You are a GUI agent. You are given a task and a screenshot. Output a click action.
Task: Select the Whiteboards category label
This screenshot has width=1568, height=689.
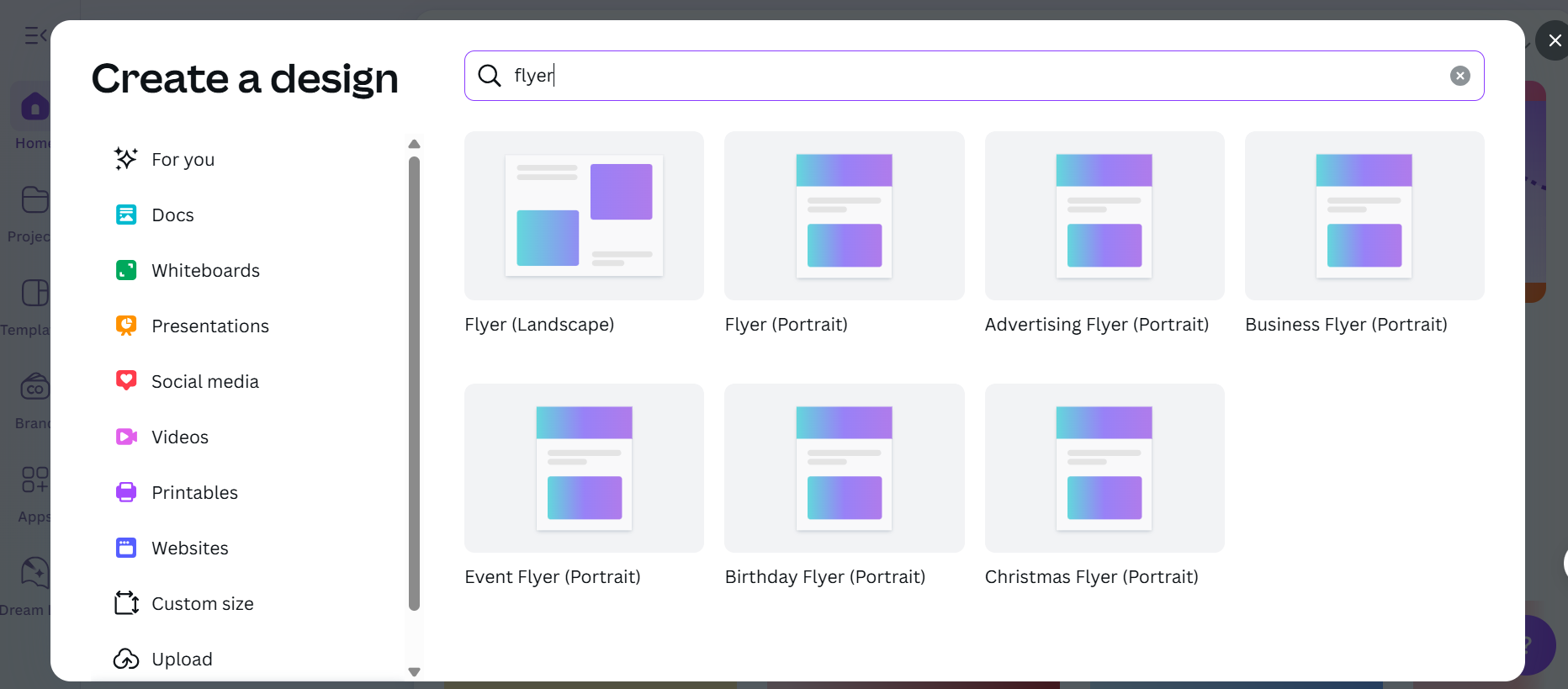(205, 271)
